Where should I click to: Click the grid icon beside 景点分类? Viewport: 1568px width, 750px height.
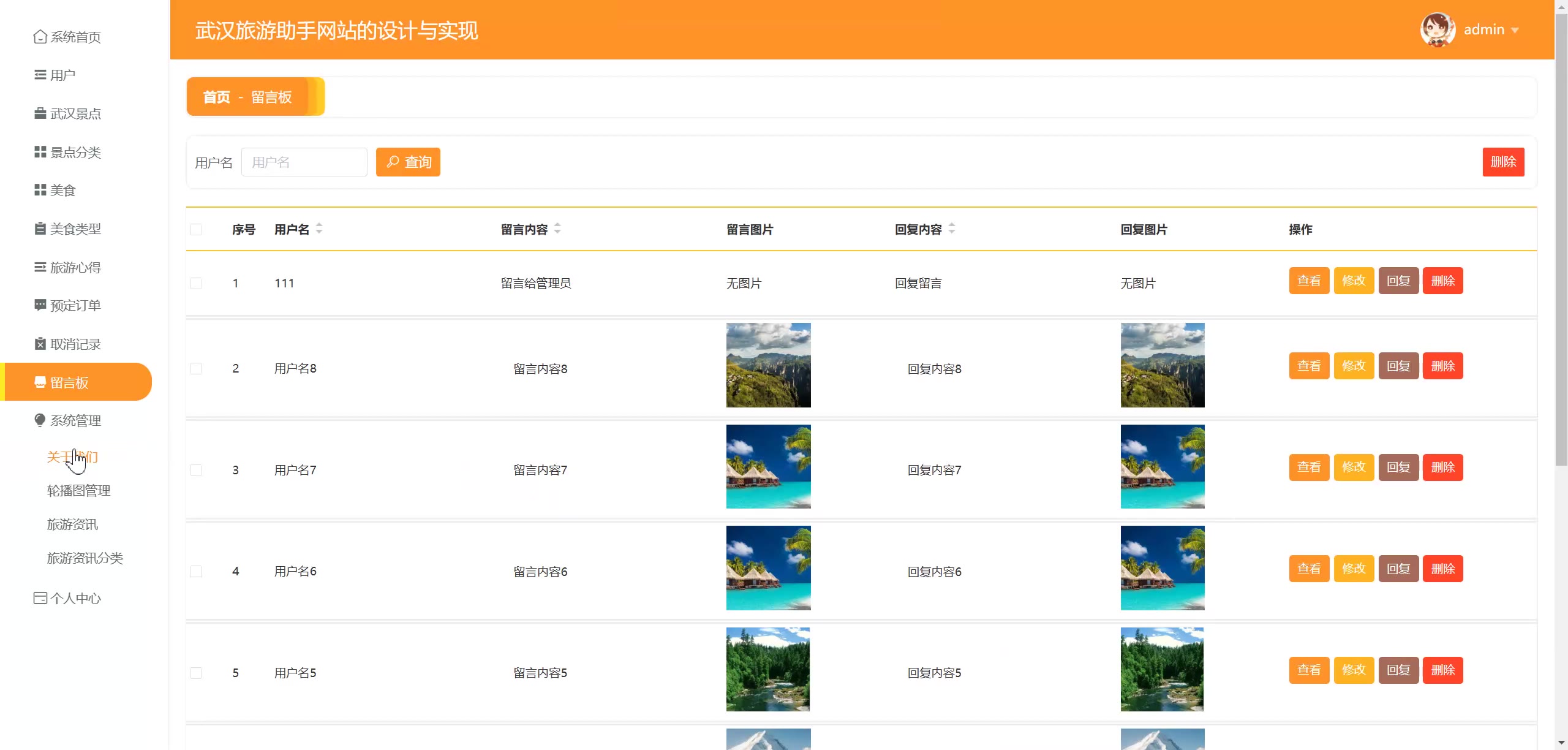coord(40,152)
